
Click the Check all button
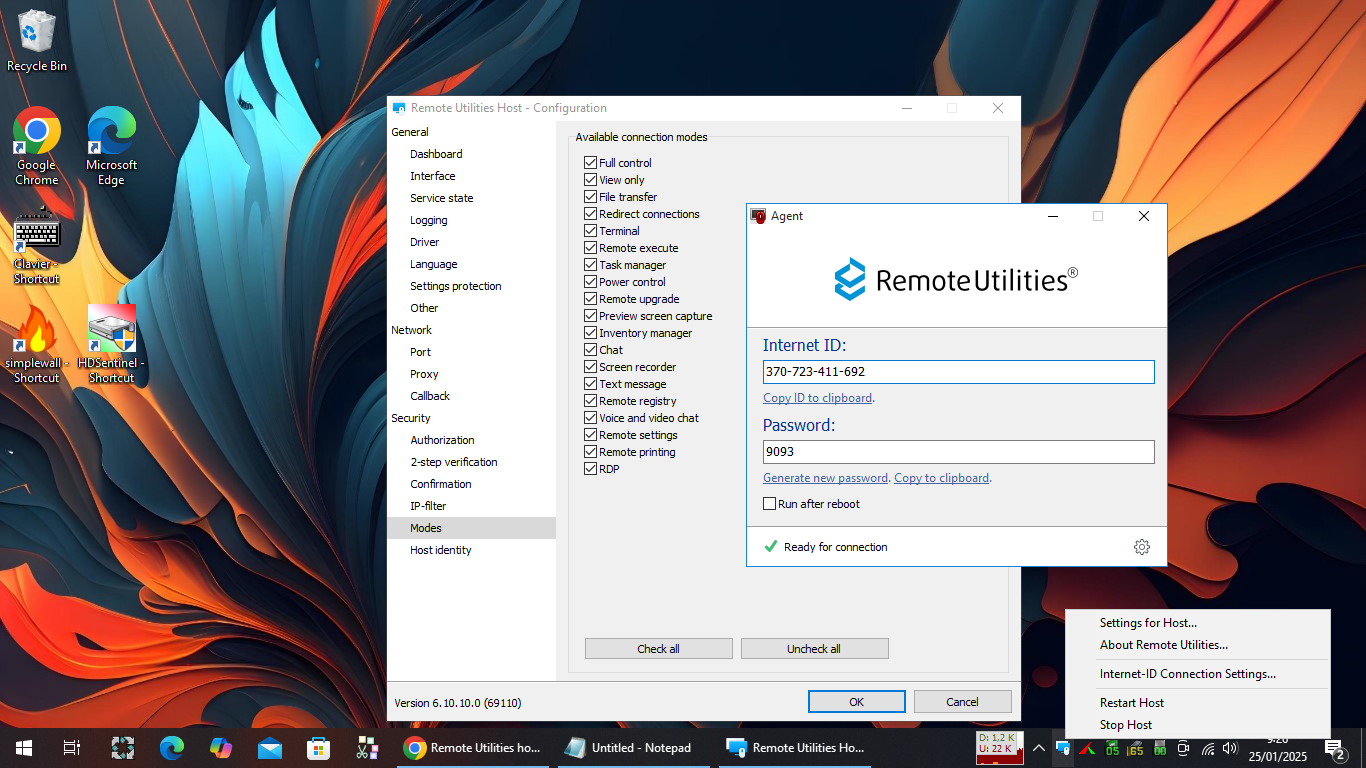659,649
